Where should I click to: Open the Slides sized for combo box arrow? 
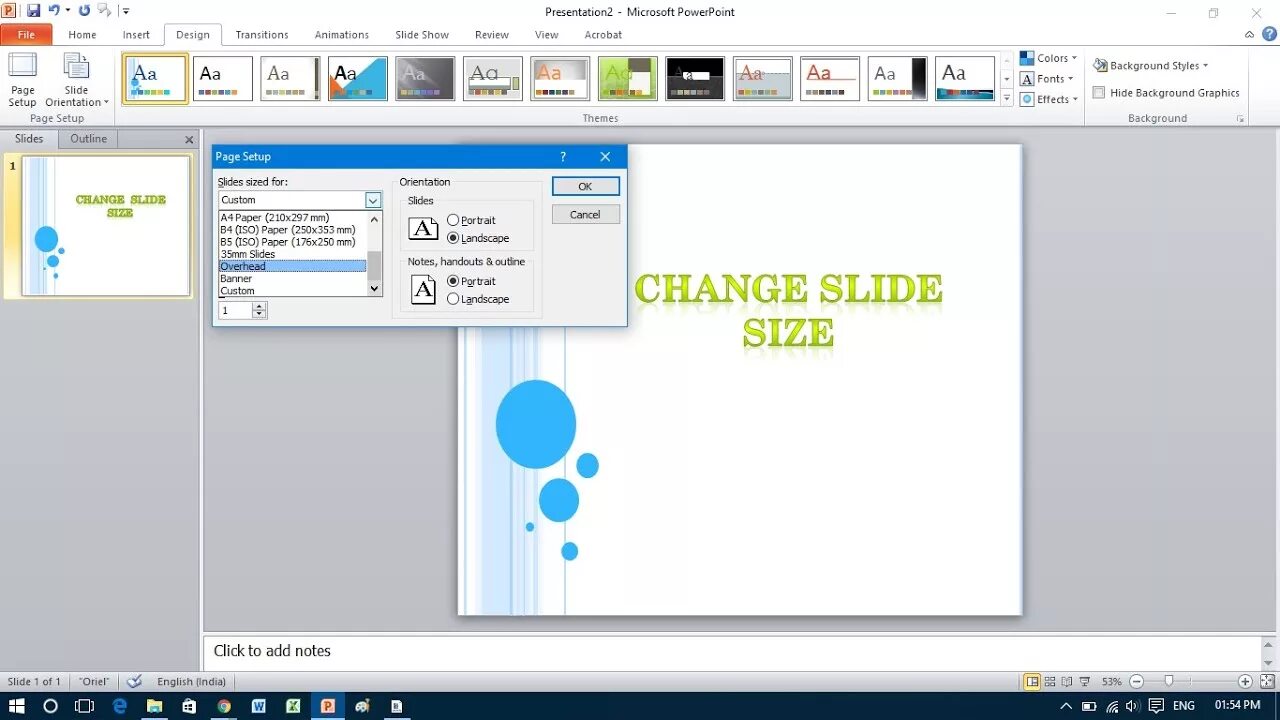point(373,200)
